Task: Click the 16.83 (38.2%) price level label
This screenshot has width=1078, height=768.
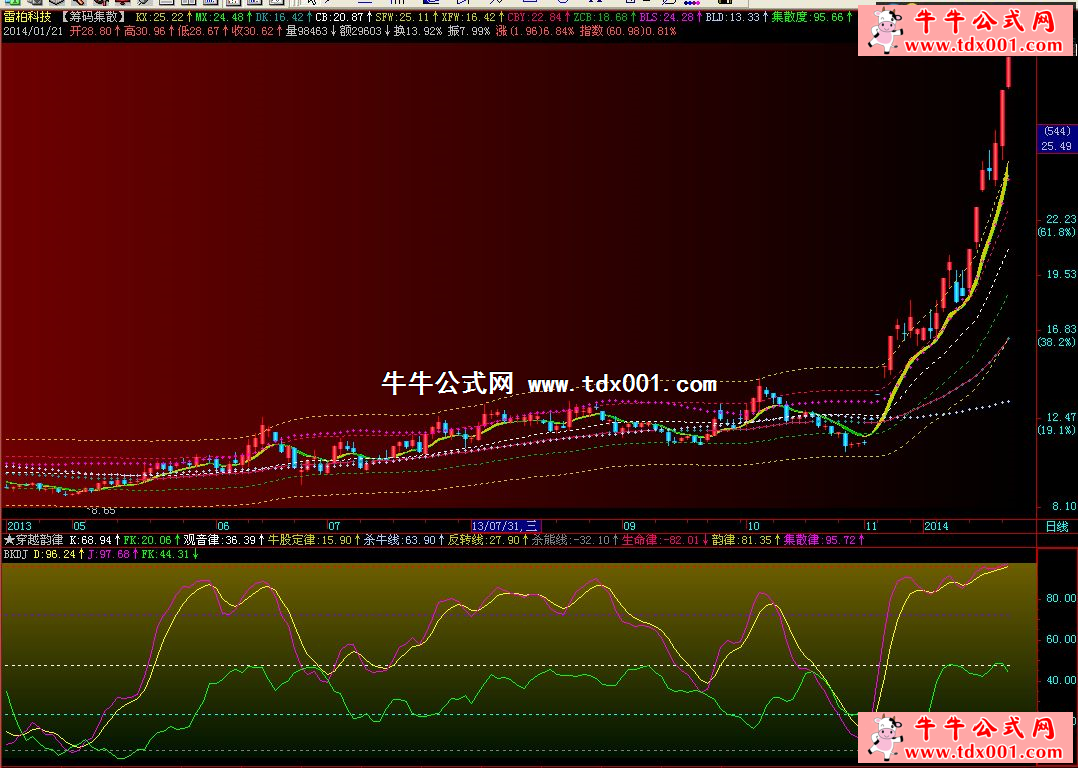Action: point(1056,335)
